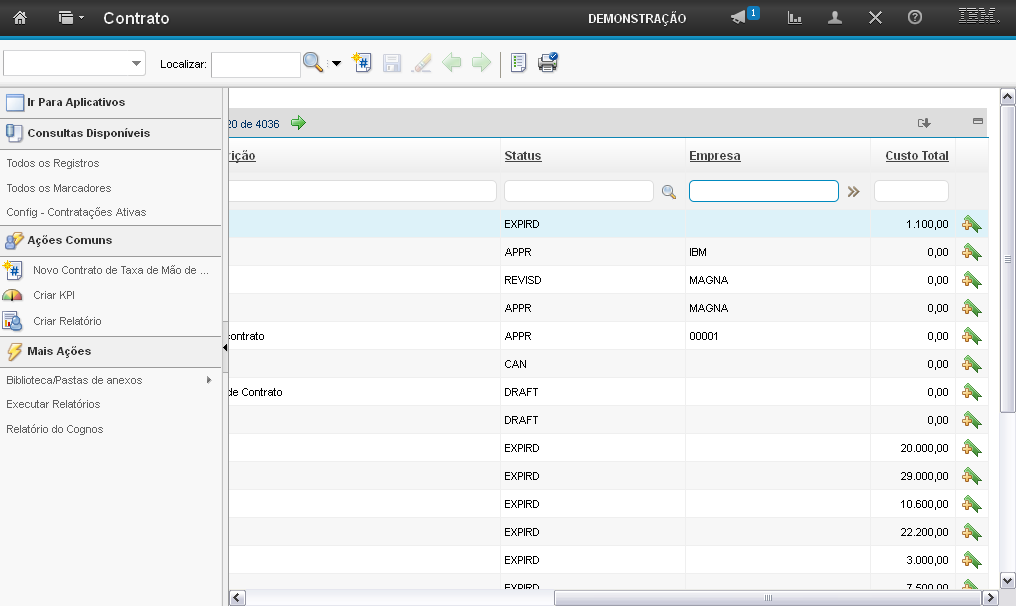Image resolution: width=1016 pixels, height=607 pixels.
Task: Click the New Contract toolbar icon
Action: [362, 63]
